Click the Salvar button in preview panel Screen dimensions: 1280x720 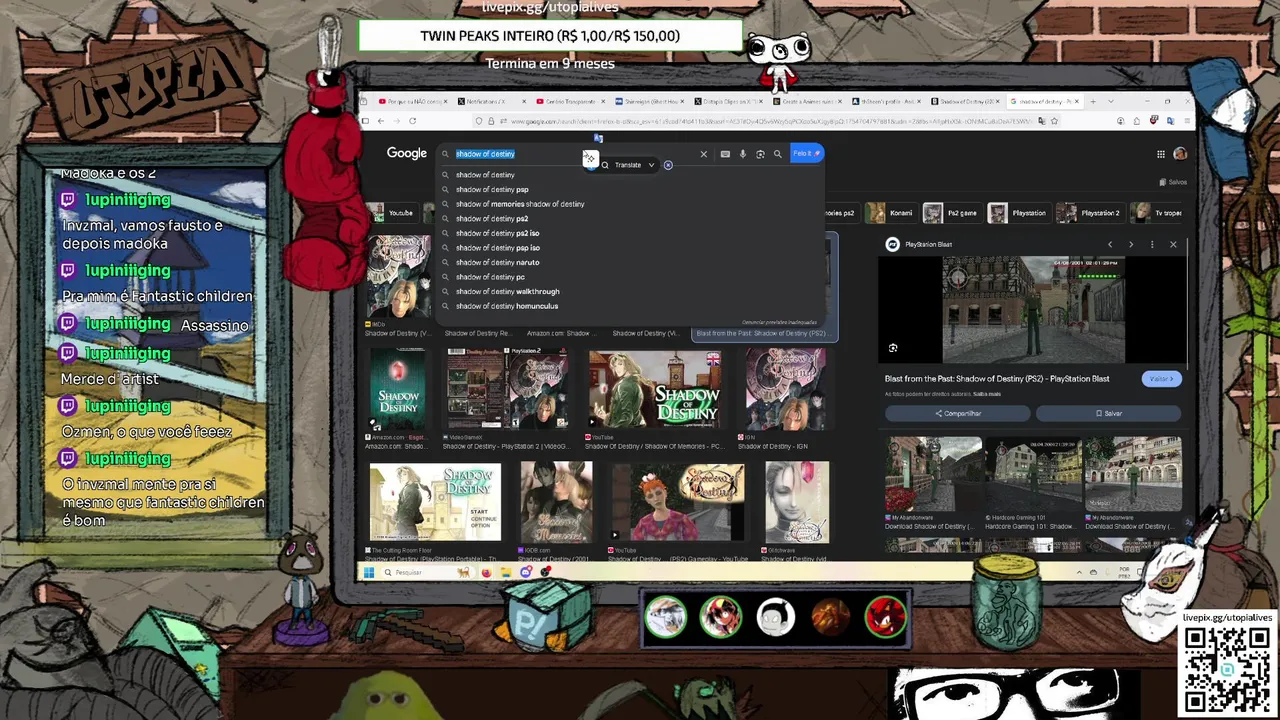(x=1109, y=413)
